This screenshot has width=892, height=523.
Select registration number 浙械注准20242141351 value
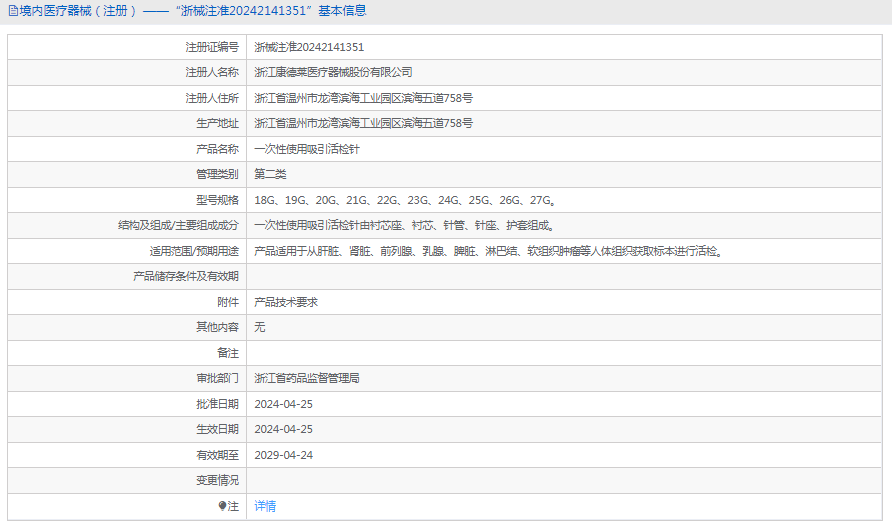coord(309,47)
